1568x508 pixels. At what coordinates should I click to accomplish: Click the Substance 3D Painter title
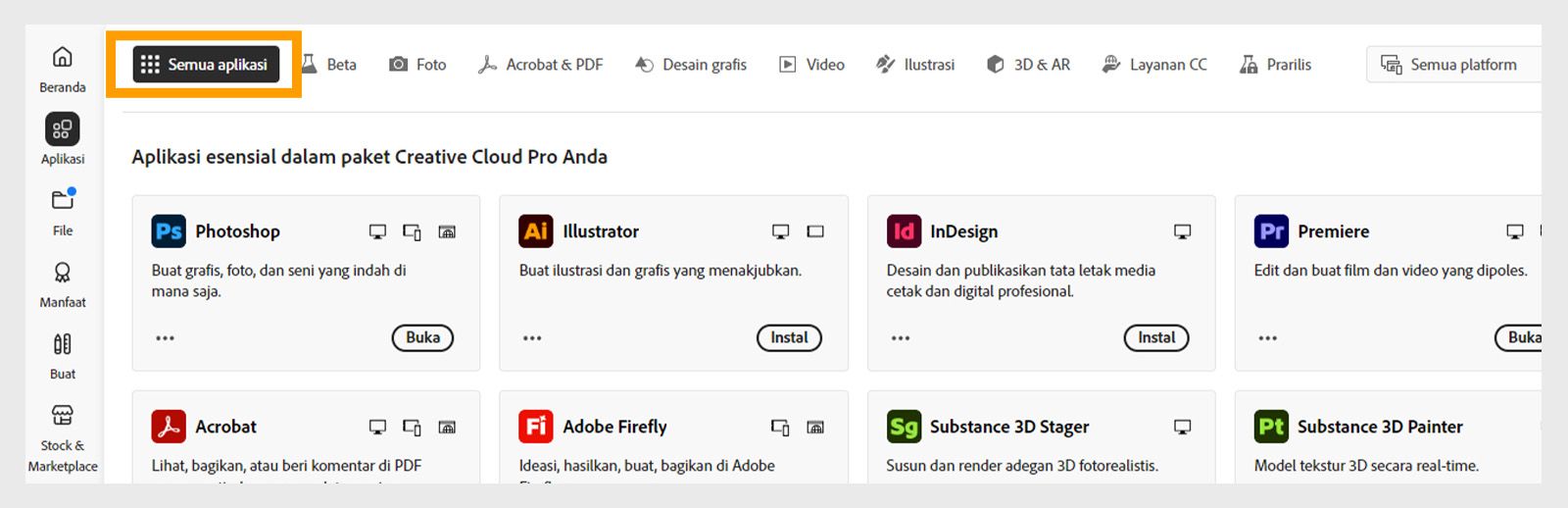[1380, 427]
